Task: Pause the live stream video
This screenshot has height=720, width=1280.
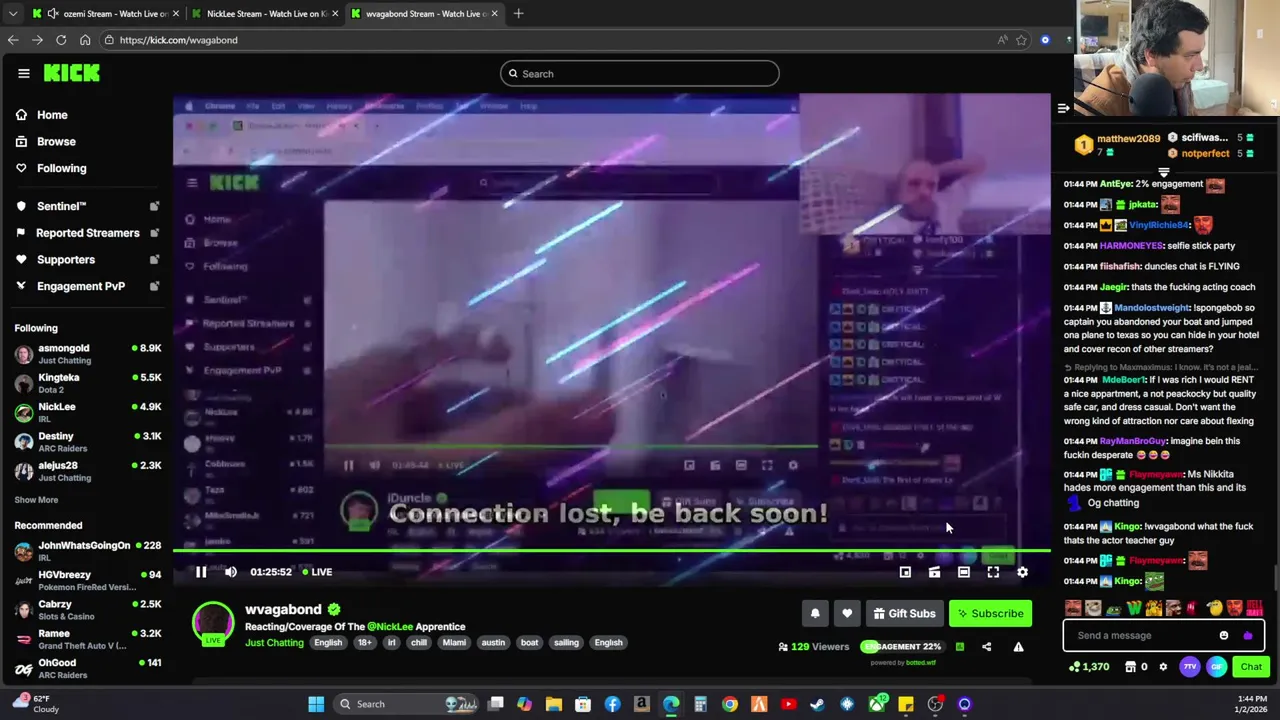Action: (x=201, y=572)
